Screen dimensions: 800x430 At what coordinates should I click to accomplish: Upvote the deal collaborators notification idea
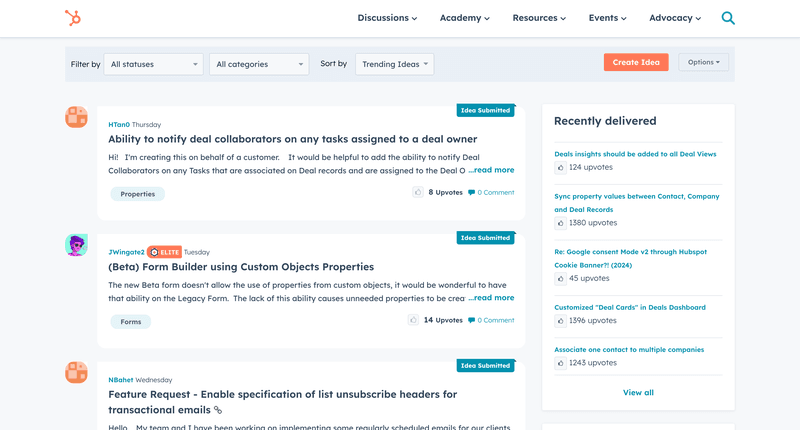click(417, 192)
